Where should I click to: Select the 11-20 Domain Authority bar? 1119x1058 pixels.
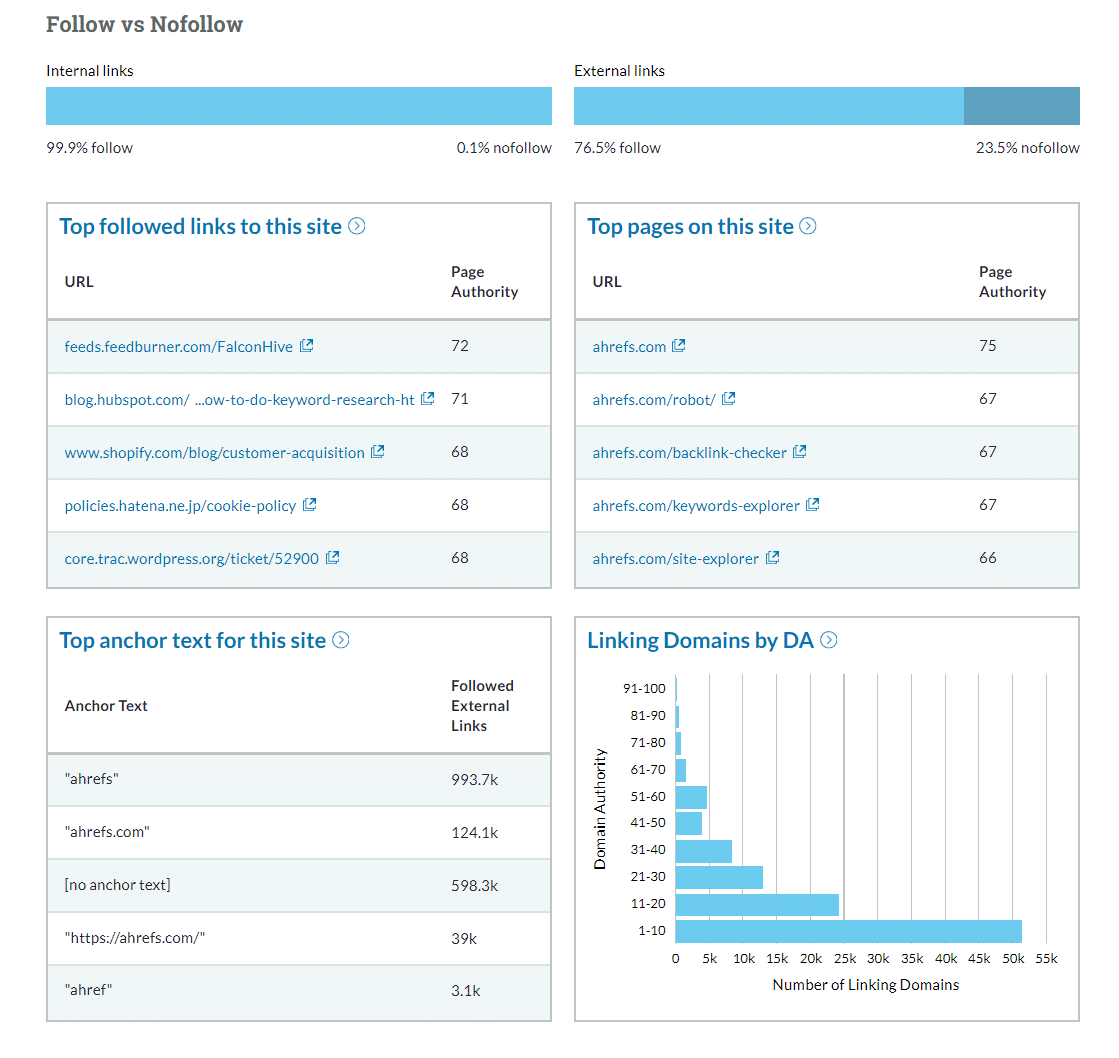coord(757,905)
